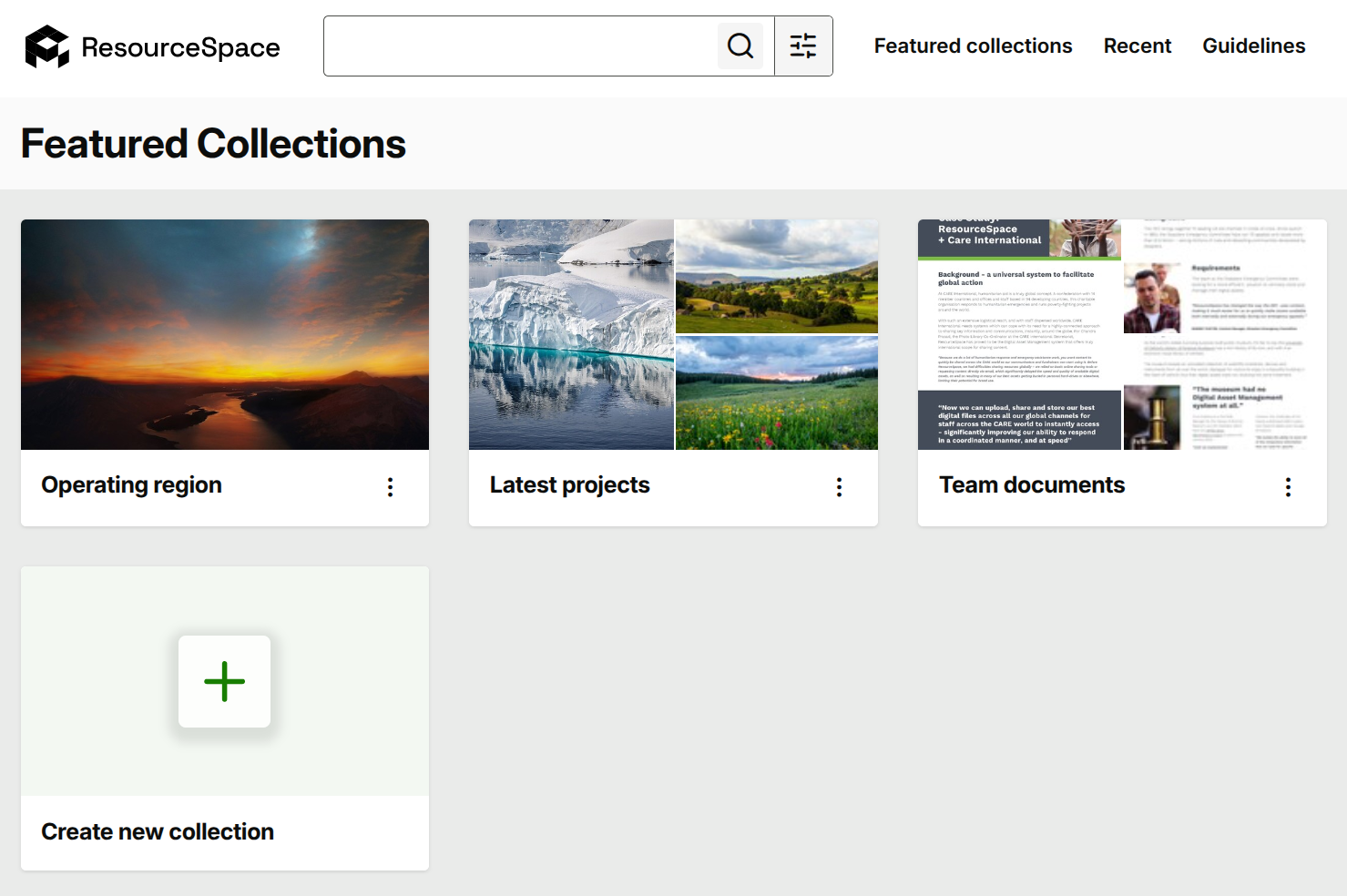Open the Latest projects collection title
Viewport: 1347px width, 896px height.
pos(570,485)
